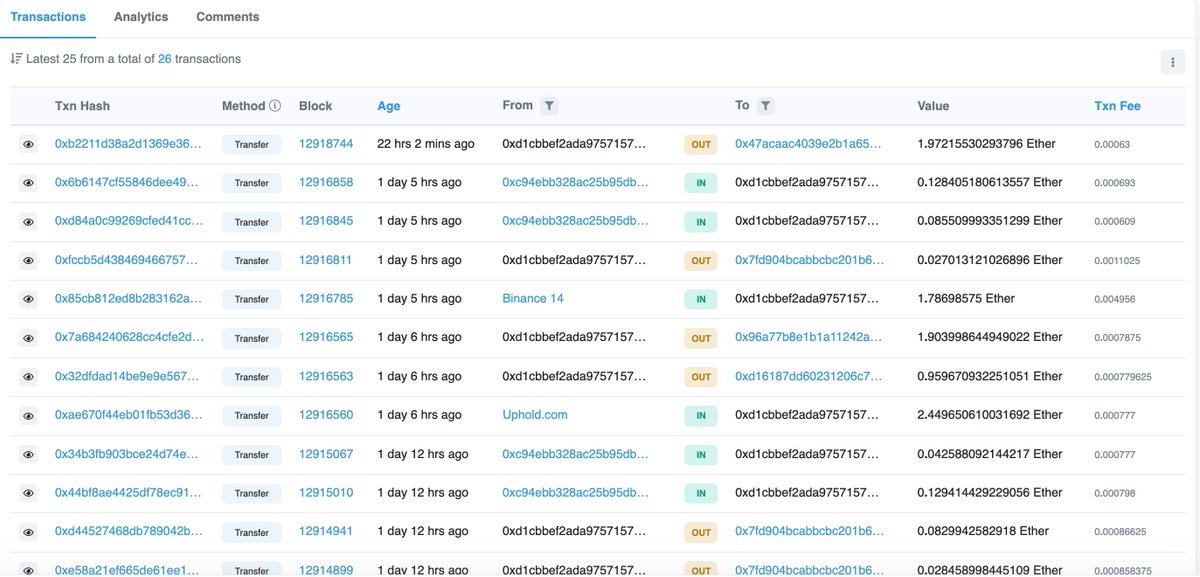The height and width of the screenshot is (577, 1200).
Task: Open the Analytics tab
Action: 141,17
